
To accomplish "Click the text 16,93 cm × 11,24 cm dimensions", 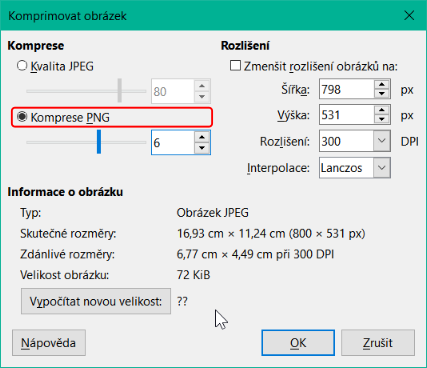I will point(231,234).
